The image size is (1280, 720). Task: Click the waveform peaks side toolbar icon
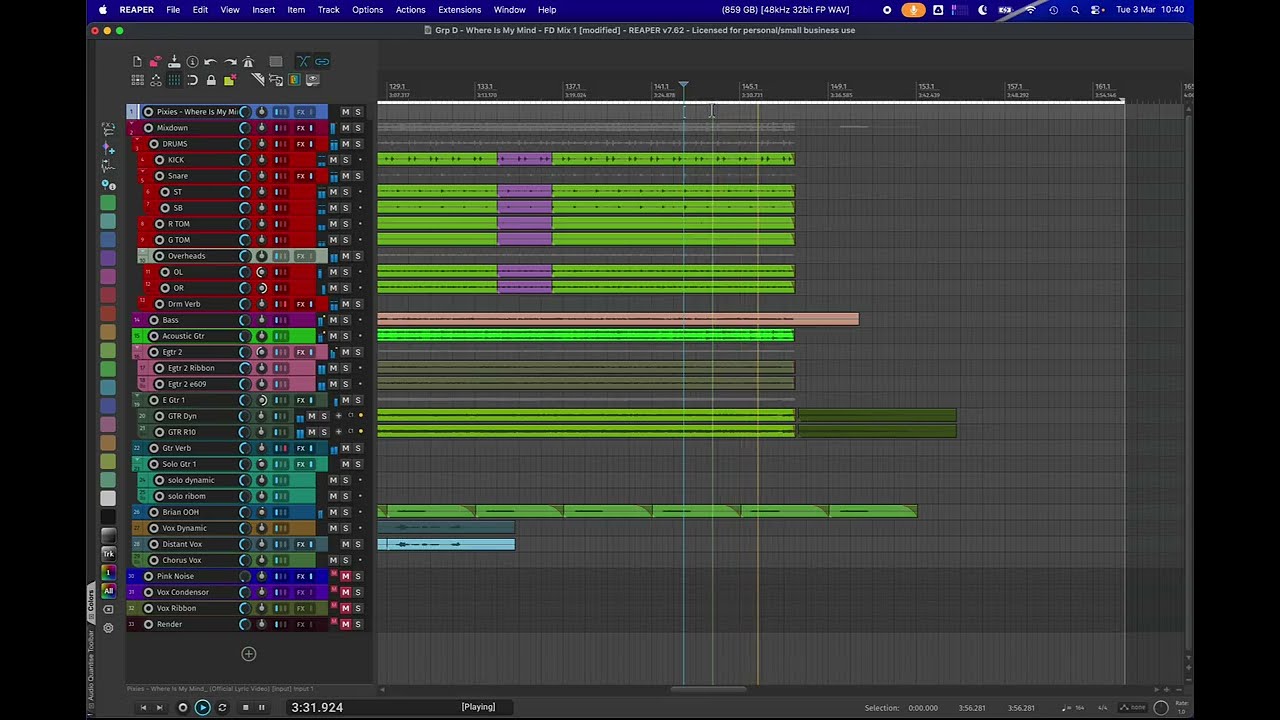click(108, 166)
